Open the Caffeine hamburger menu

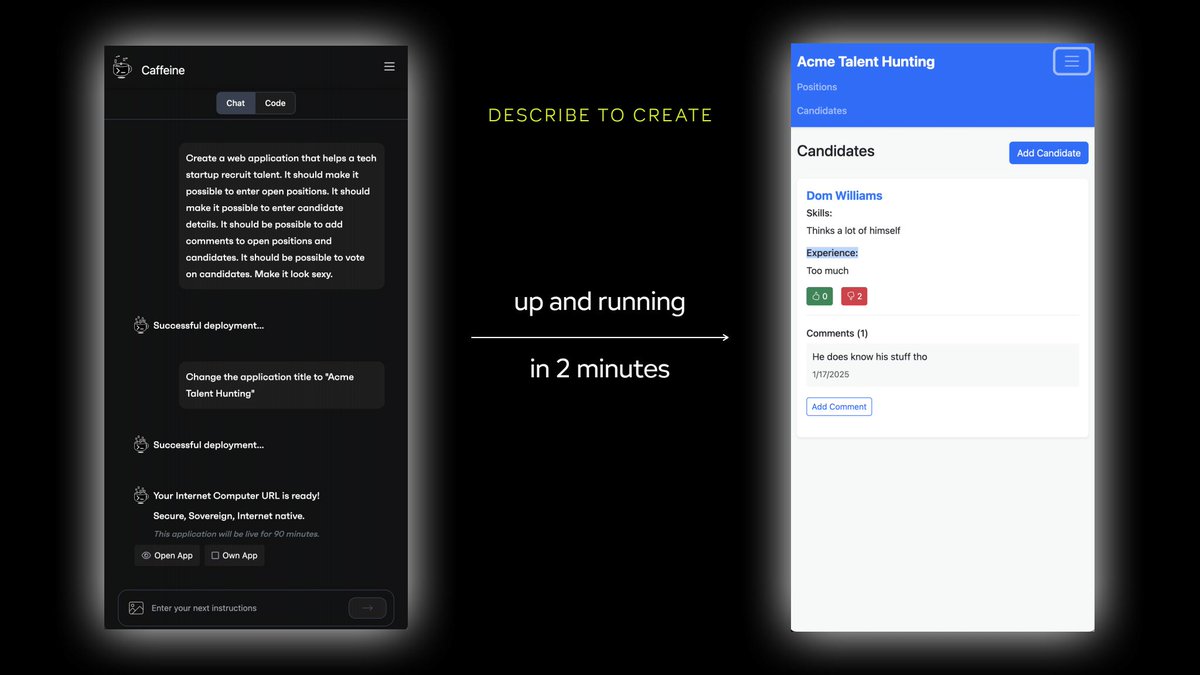pyautogui.click(x=389, y=67)
